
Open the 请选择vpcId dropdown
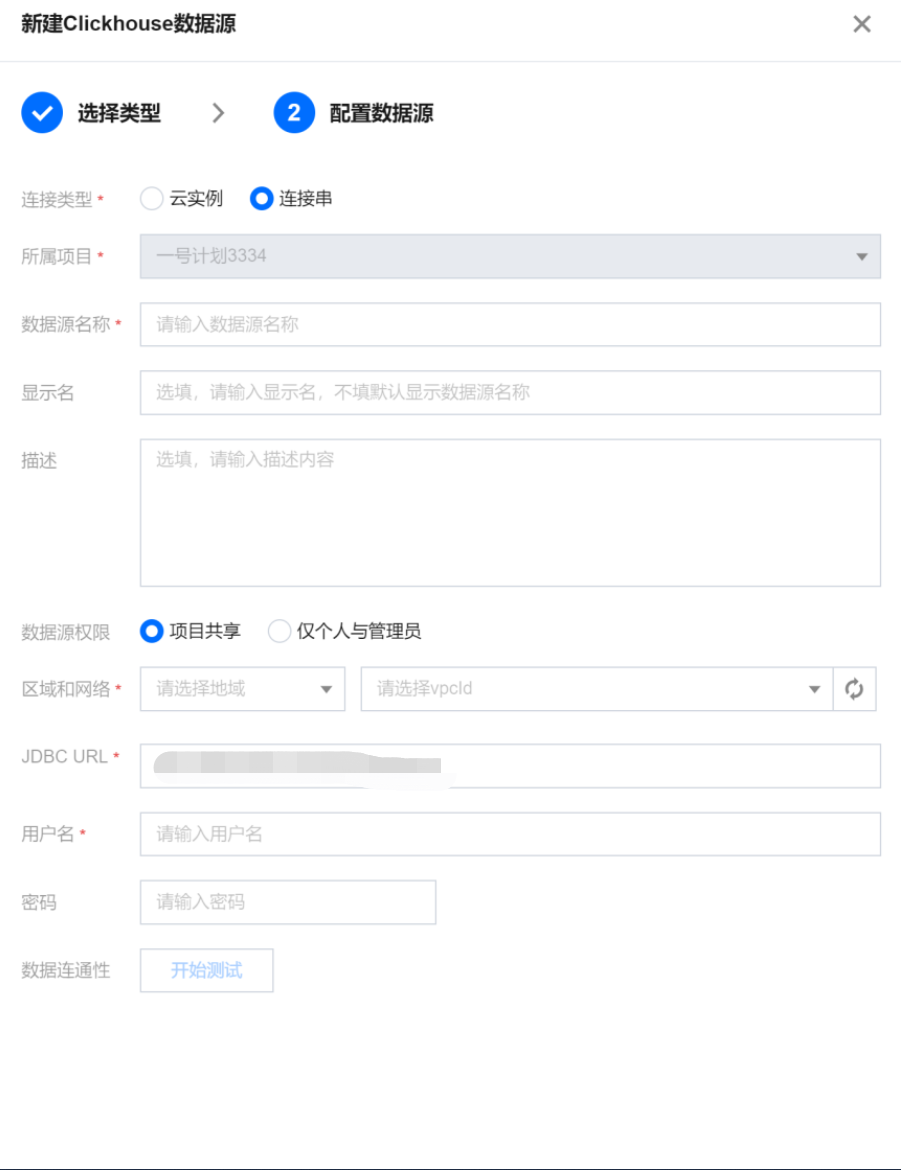coord(596,689)
